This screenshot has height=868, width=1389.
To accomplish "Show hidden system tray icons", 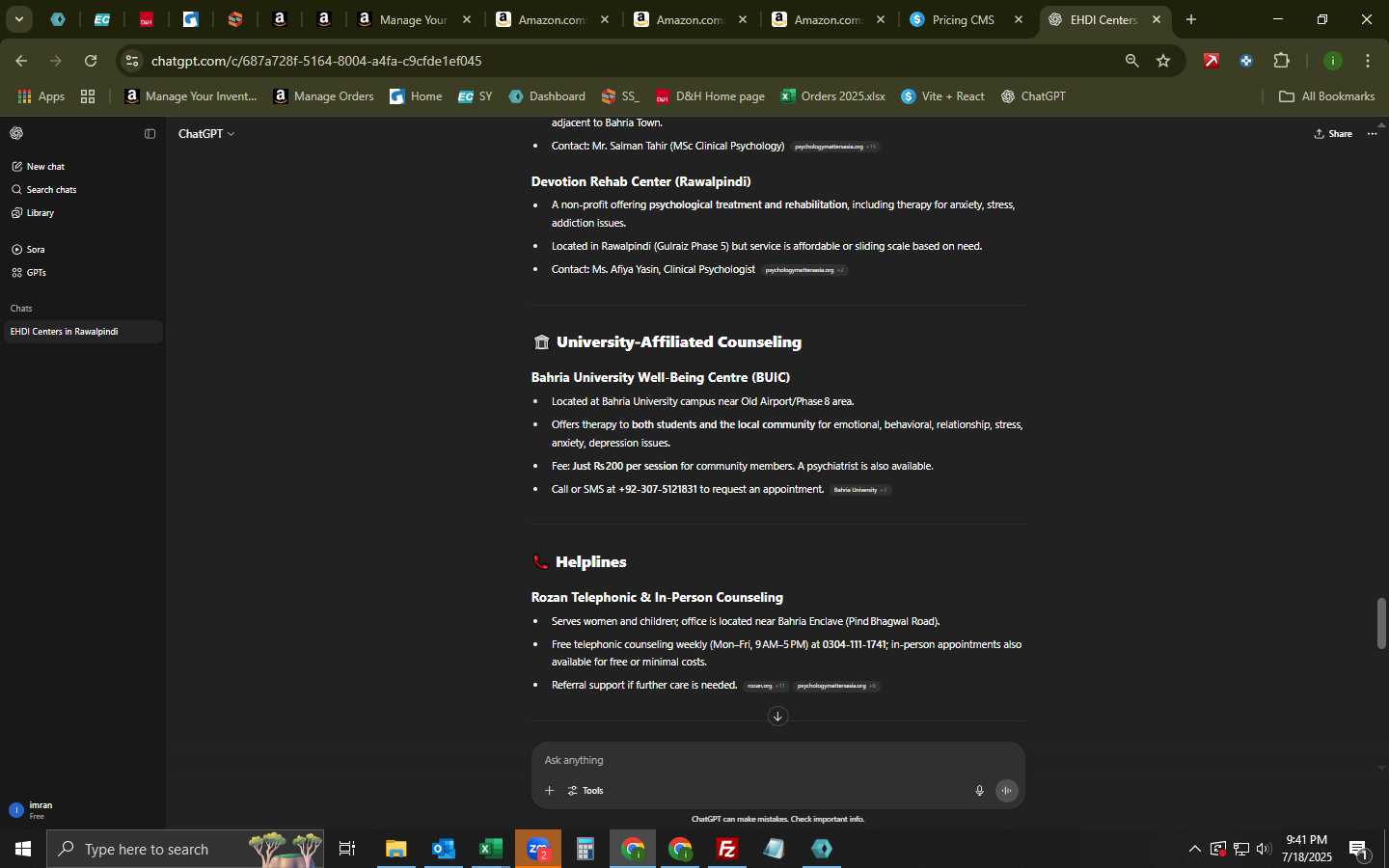I will (1194, 849).
